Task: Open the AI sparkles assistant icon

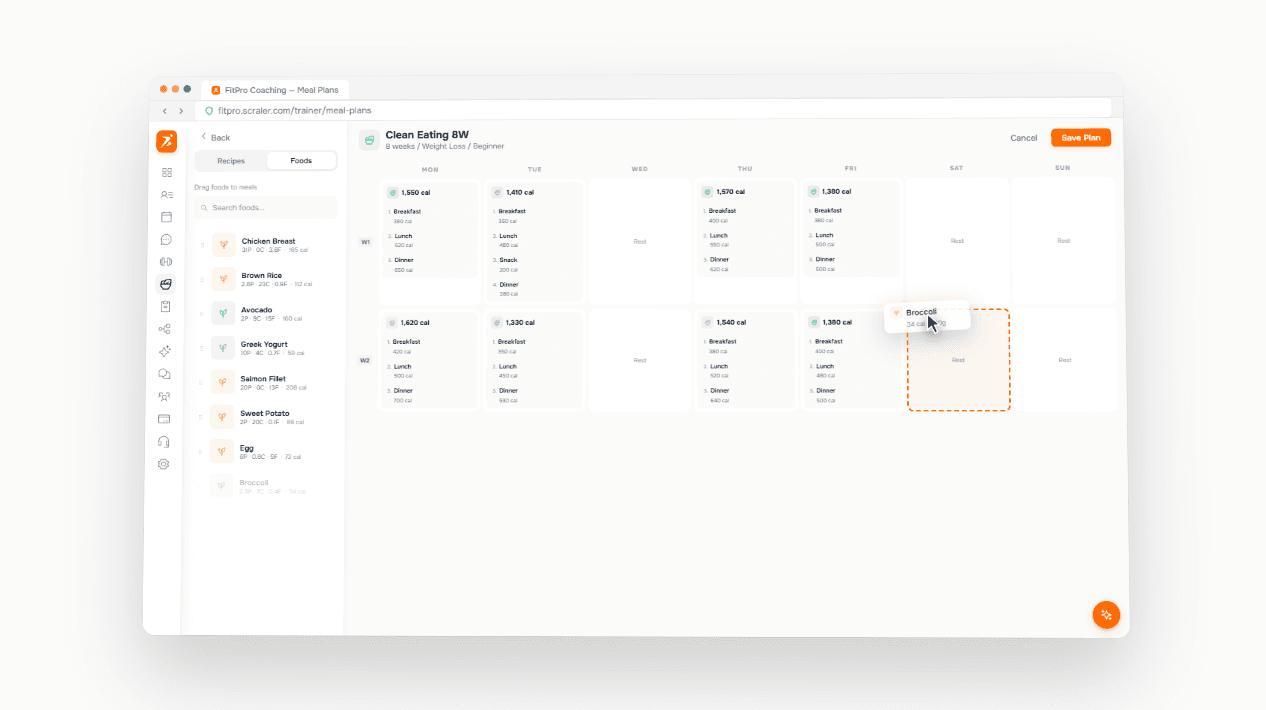Action: point(164,353)
